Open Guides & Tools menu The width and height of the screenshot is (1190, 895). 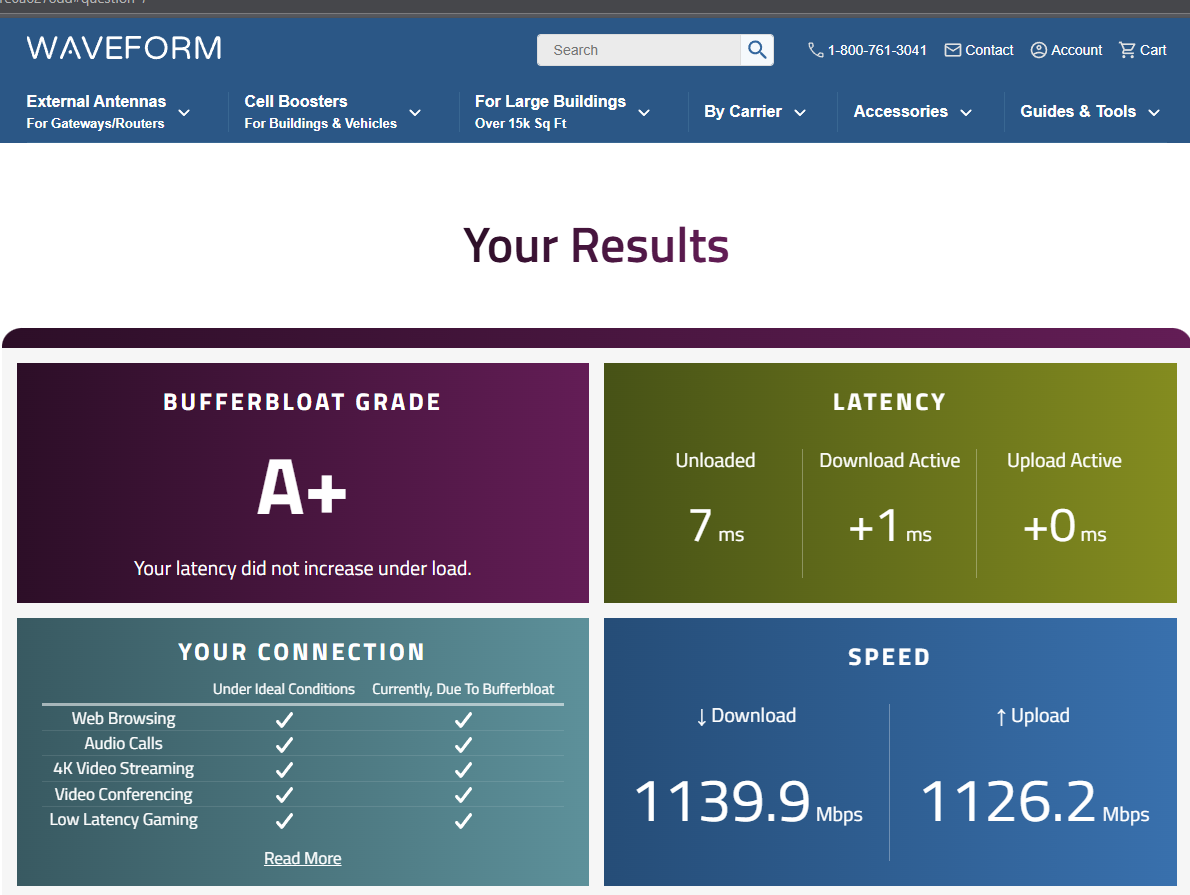click(1078, 112)
